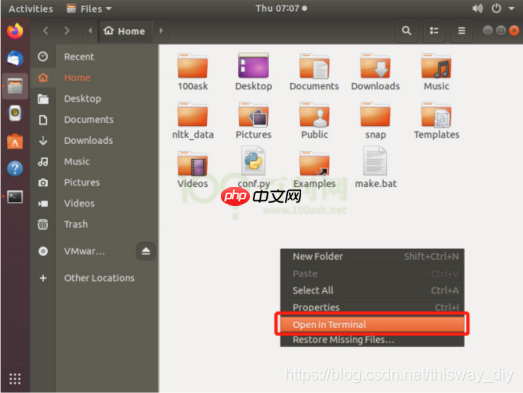Launch Rhythmbox from the dock
Viewport: 523px width, 393px height.
[15, 113]
